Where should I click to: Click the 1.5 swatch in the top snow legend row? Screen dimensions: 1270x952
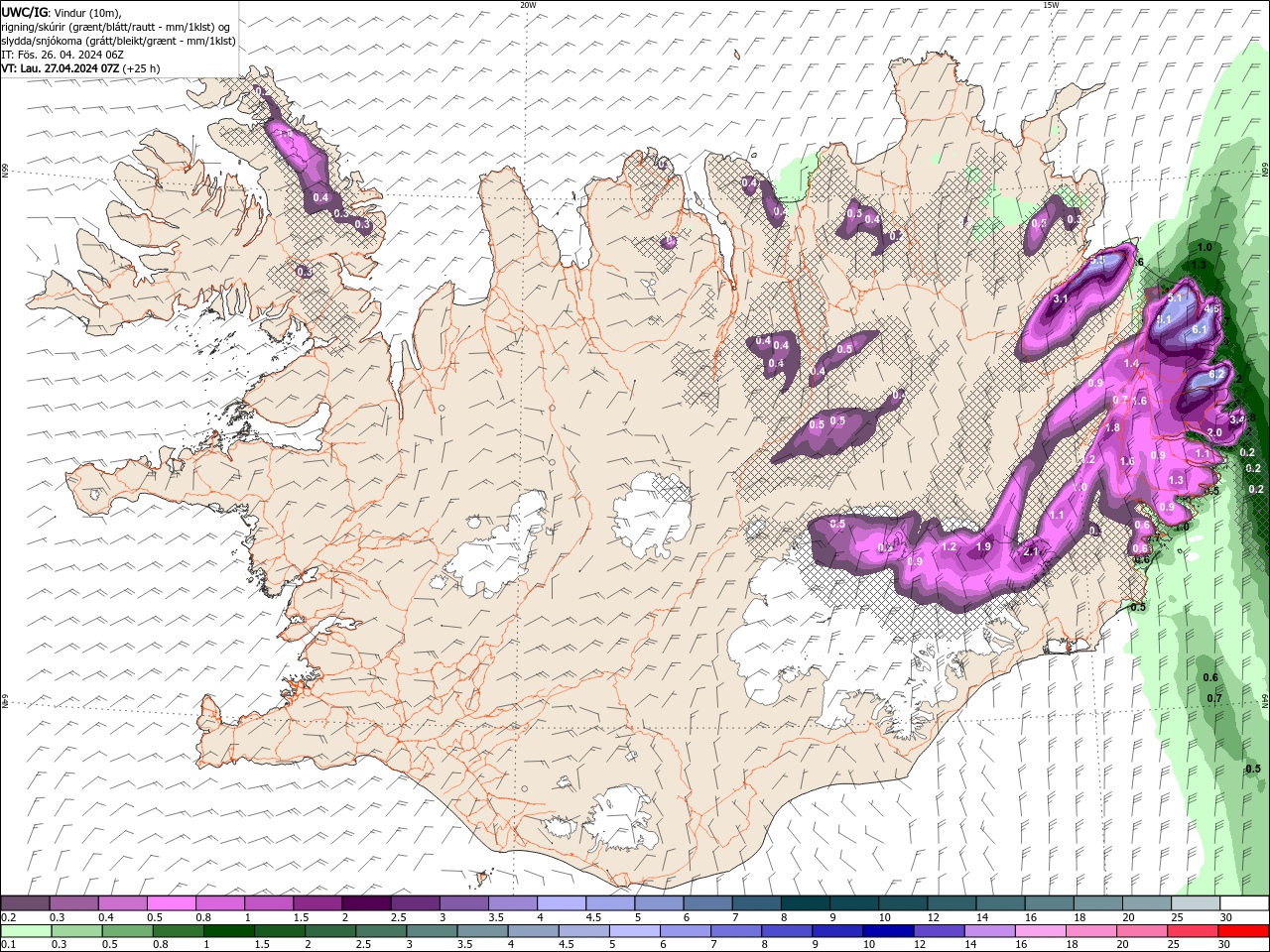317,903
